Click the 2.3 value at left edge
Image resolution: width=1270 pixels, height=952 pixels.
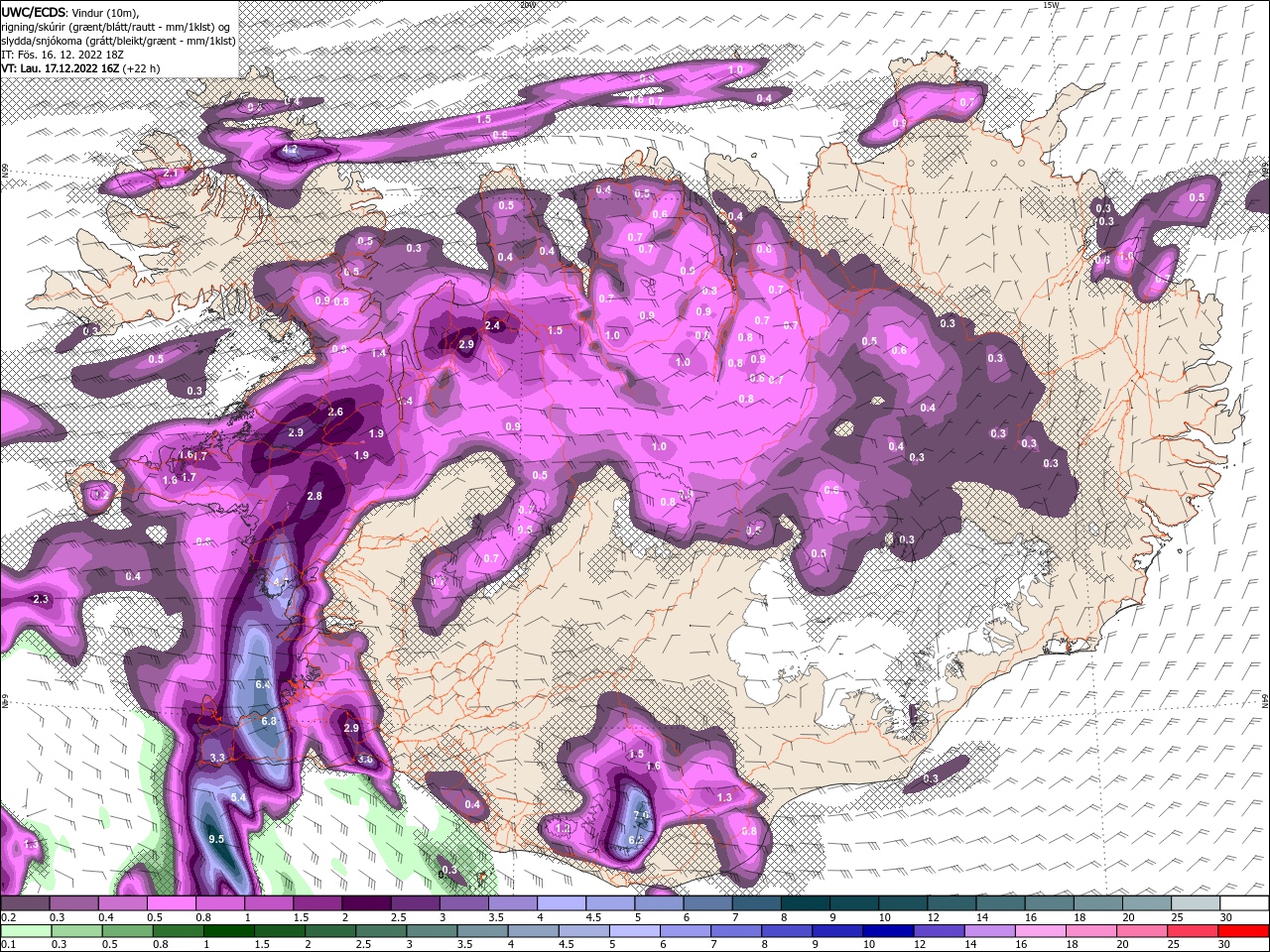41,600
